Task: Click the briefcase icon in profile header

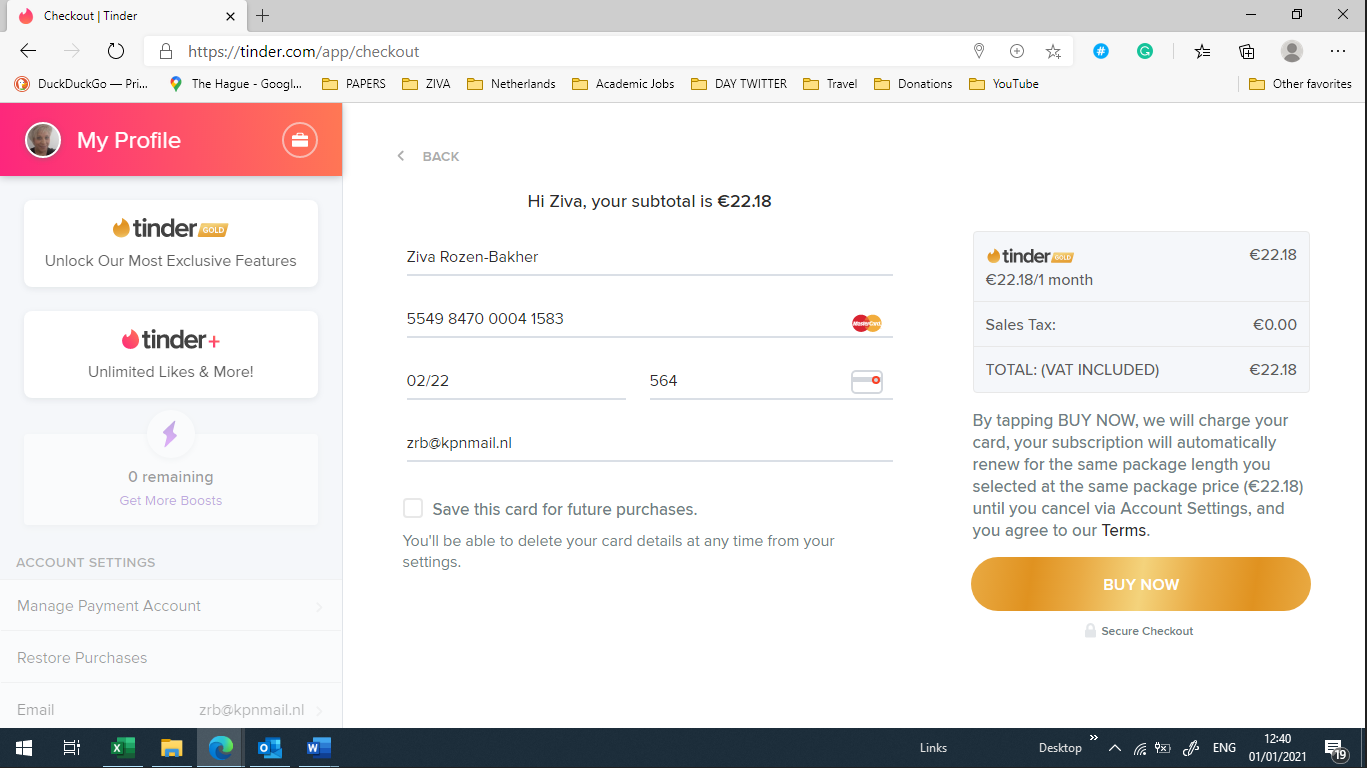Action: click(300, 140)
